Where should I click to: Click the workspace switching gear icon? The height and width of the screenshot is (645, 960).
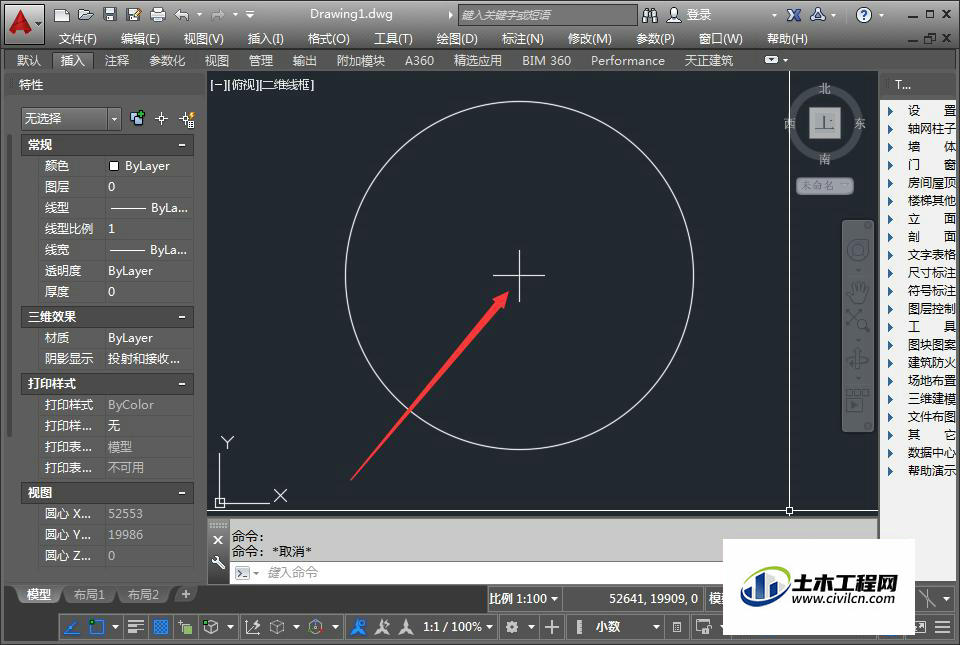pyautogui.click(x=512, y=627)
